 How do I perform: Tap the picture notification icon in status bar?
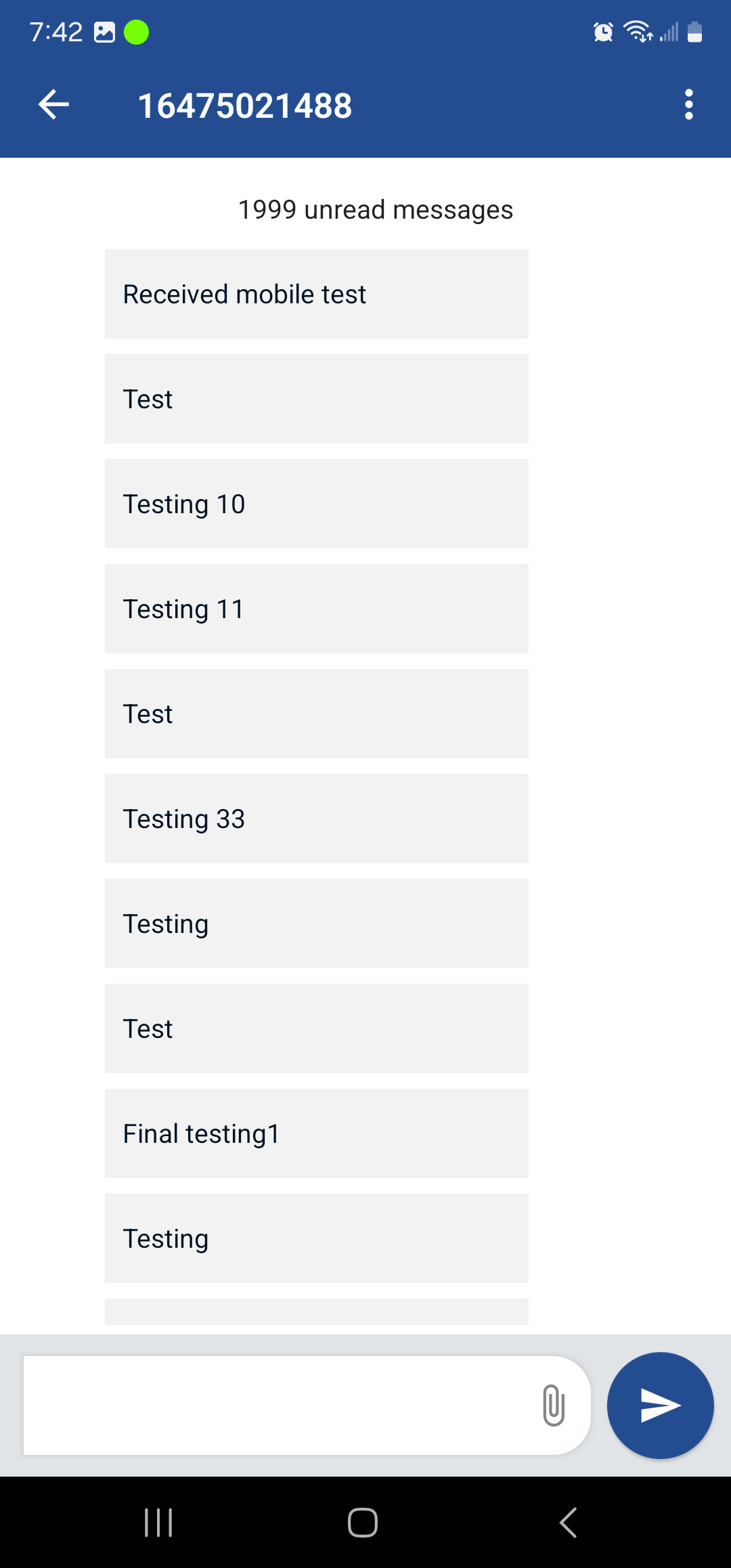pyautogui.click(x=104, y=32)
